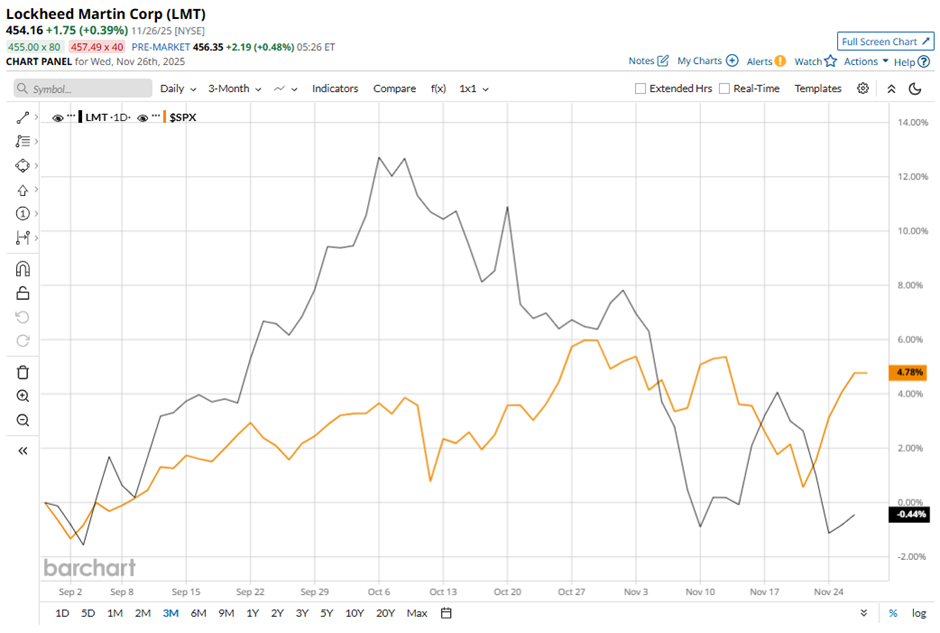Screen dimensions: 940x633
Task: Toggle log scale mode
Action: coord(919,613)
